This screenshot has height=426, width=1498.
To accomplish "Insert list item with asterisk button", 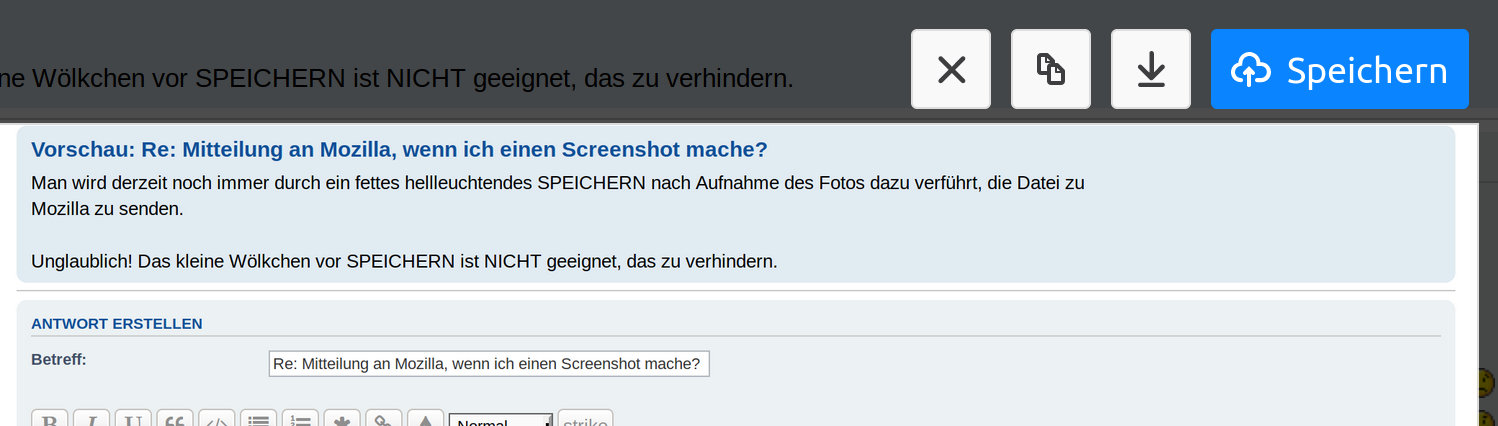I will pyautogui.click(x=342, y=419).
